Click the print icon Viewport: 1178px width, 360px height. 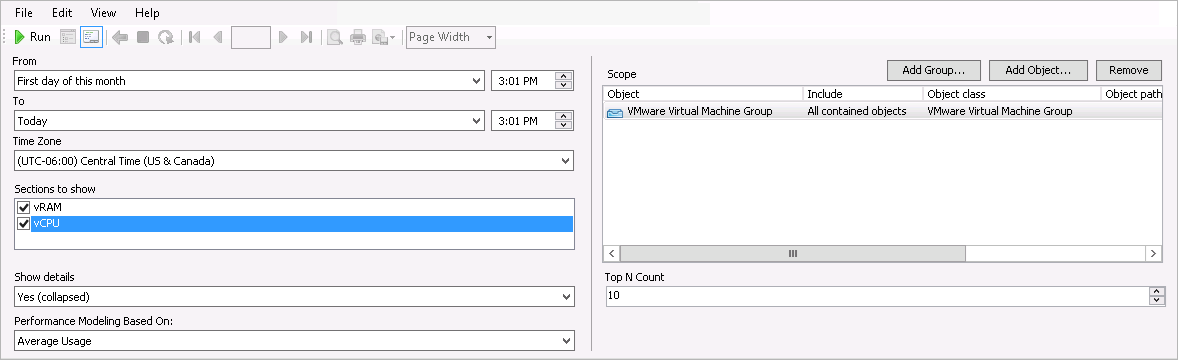coord(358,37)
